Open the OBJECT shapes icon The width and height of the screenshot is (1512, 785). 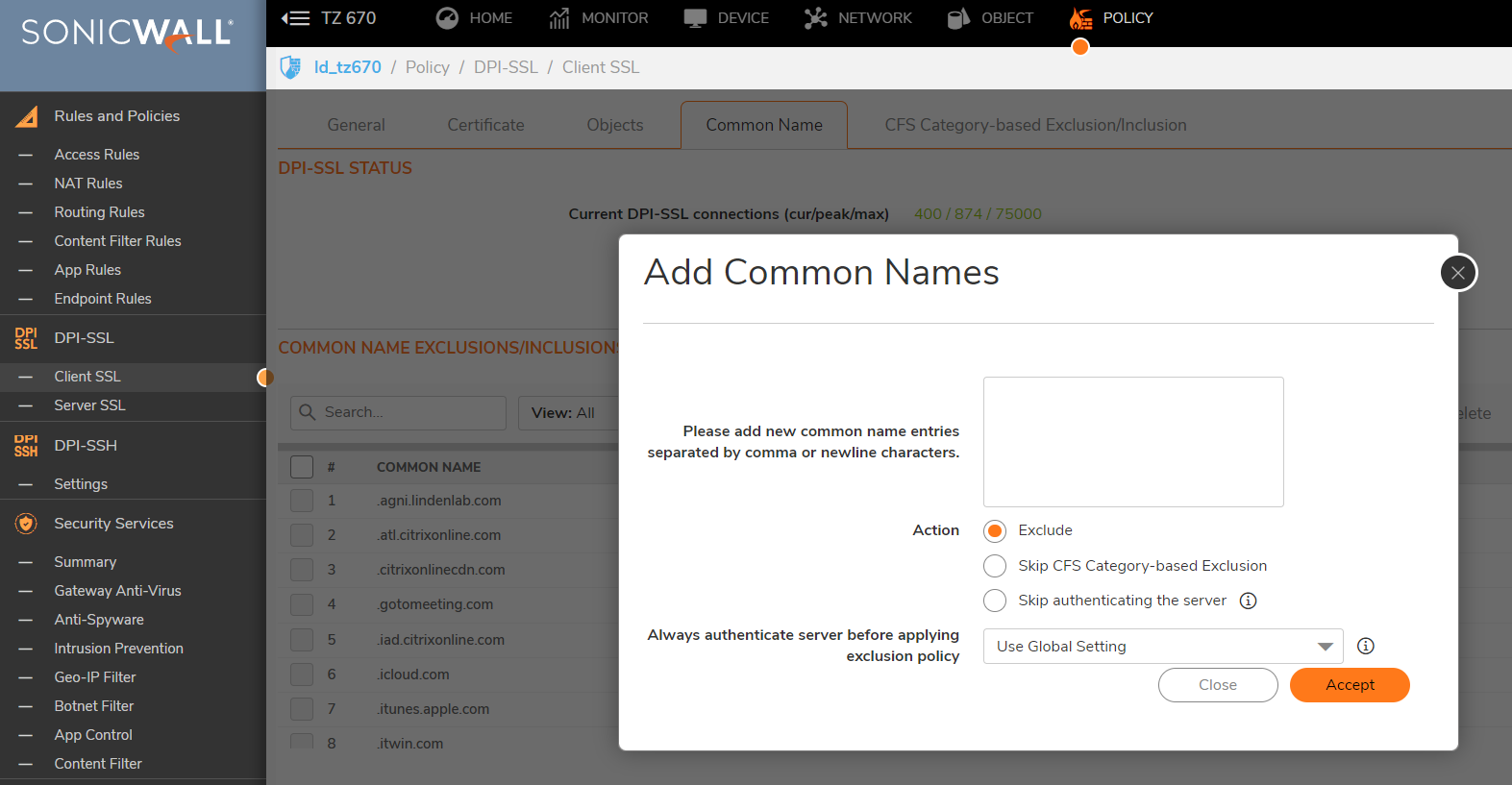coord(958,18)
